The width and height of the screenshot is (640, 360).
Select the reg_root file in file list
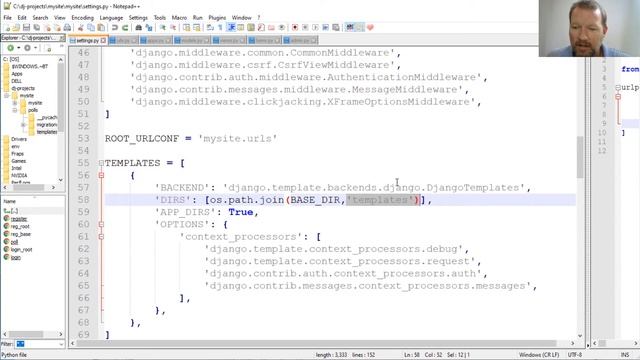(20, 227)
